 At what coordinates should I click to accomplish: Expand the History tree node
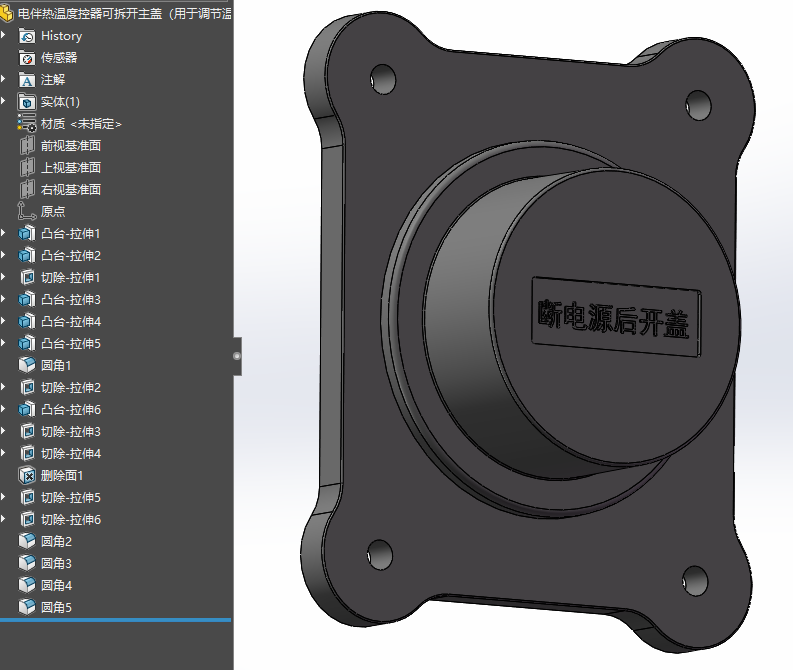click(4, 35)
